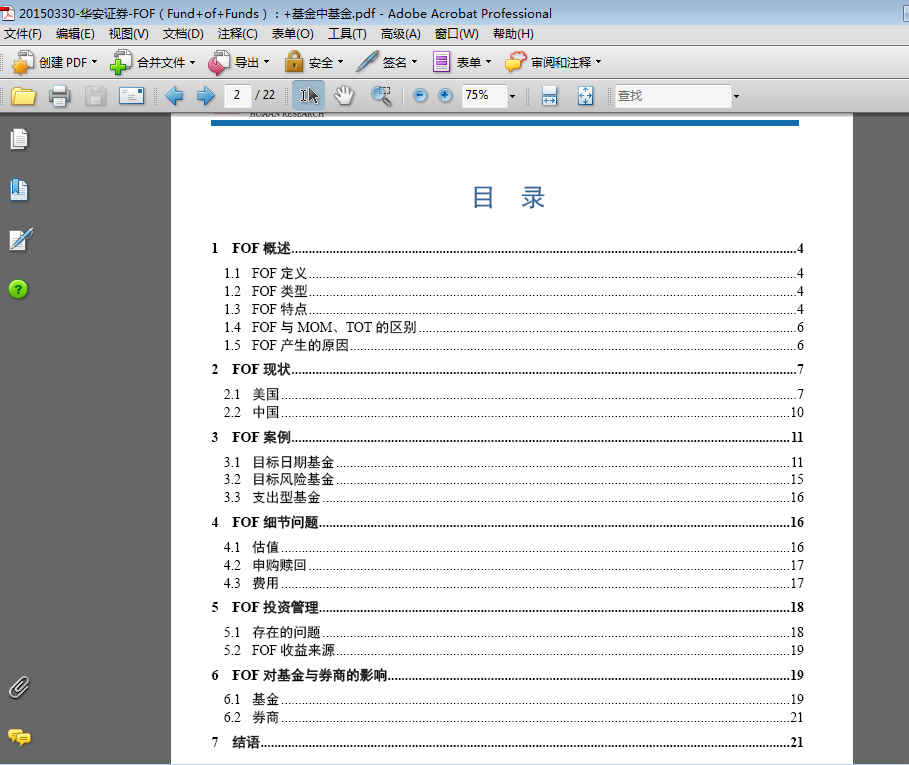909x765 pixels.
Task: Open the Comments panel icon
Action: click(x=19, y=737)
